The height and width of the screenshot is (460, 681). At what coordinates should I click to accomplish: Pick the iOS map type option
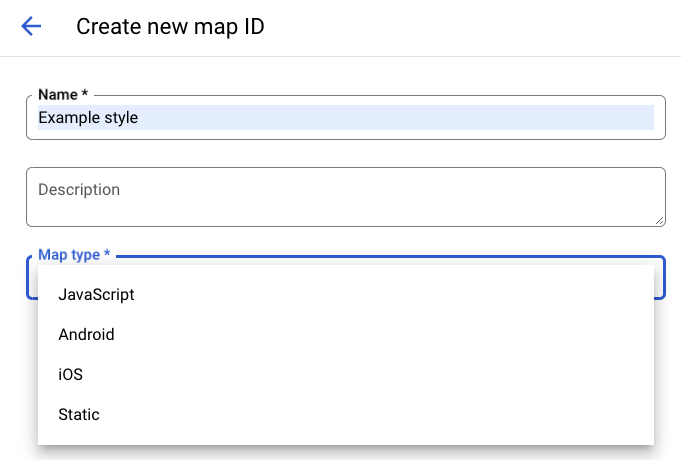point(70,375)
